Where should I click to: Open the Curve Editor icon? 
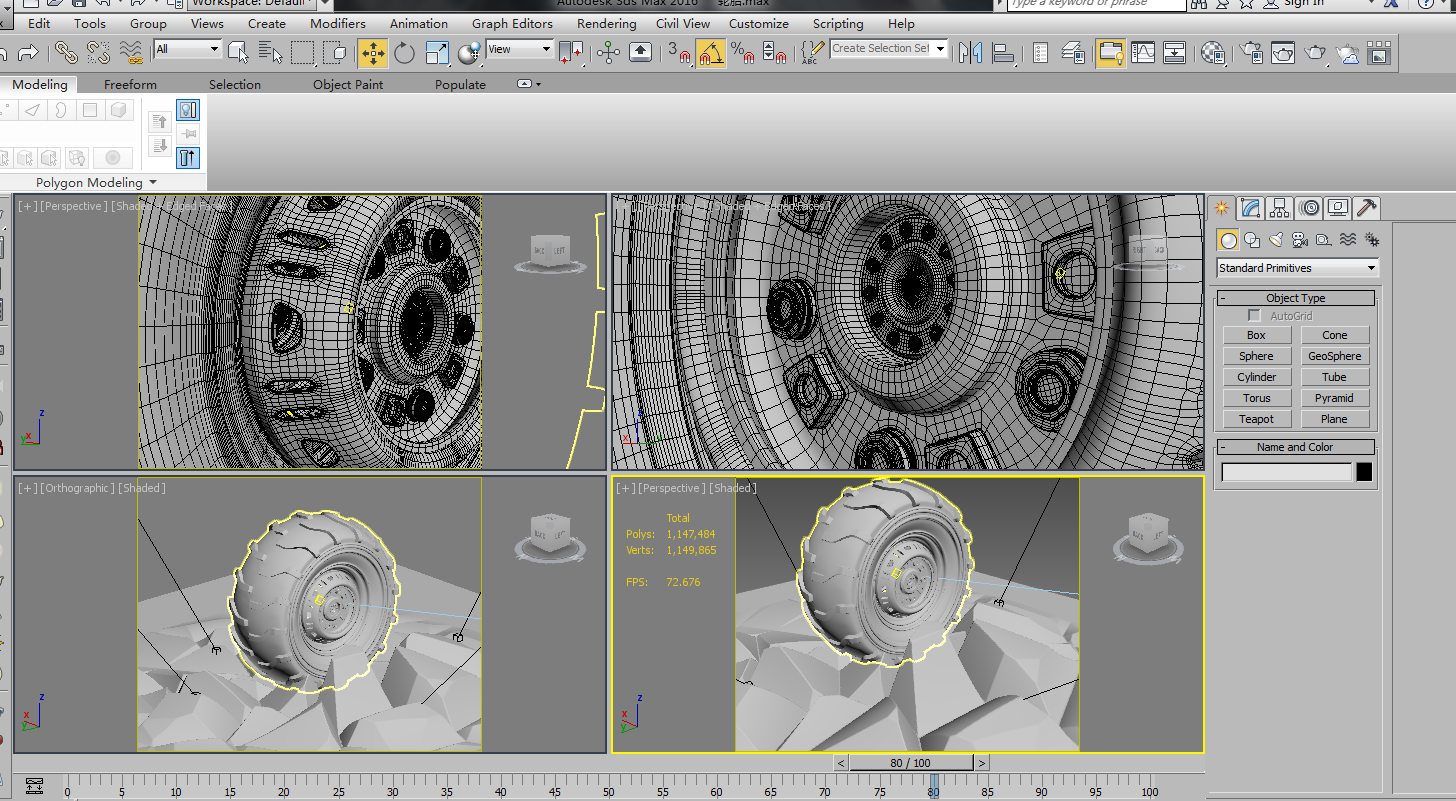click(1142, 52)
